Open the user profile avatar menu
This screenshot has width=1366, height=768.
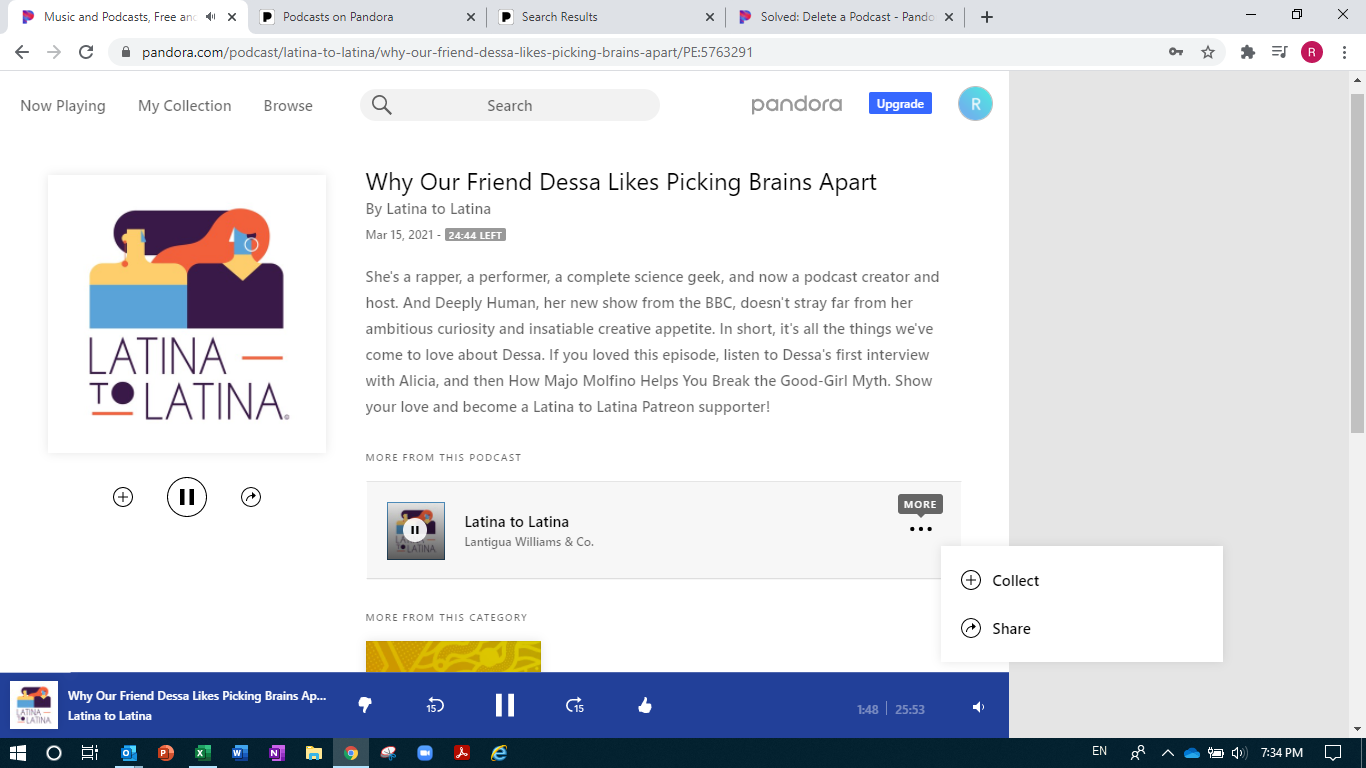pos(975,104)
